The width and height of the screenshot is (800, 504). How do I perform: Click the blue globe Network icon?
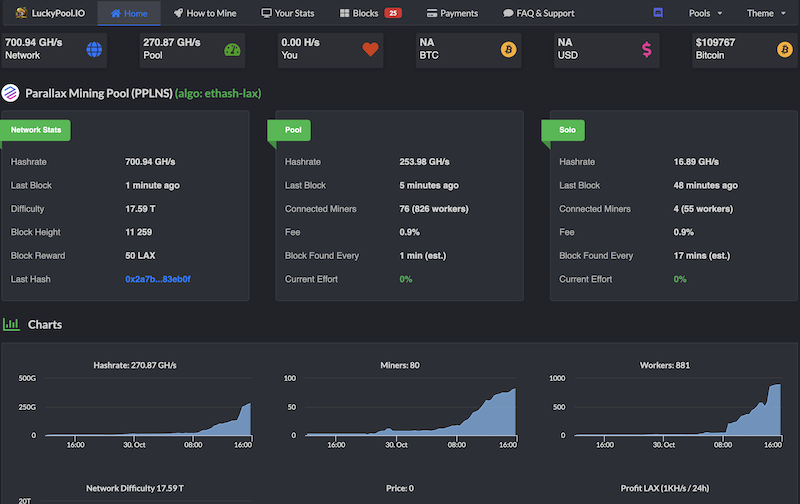(x=94, y=49)
